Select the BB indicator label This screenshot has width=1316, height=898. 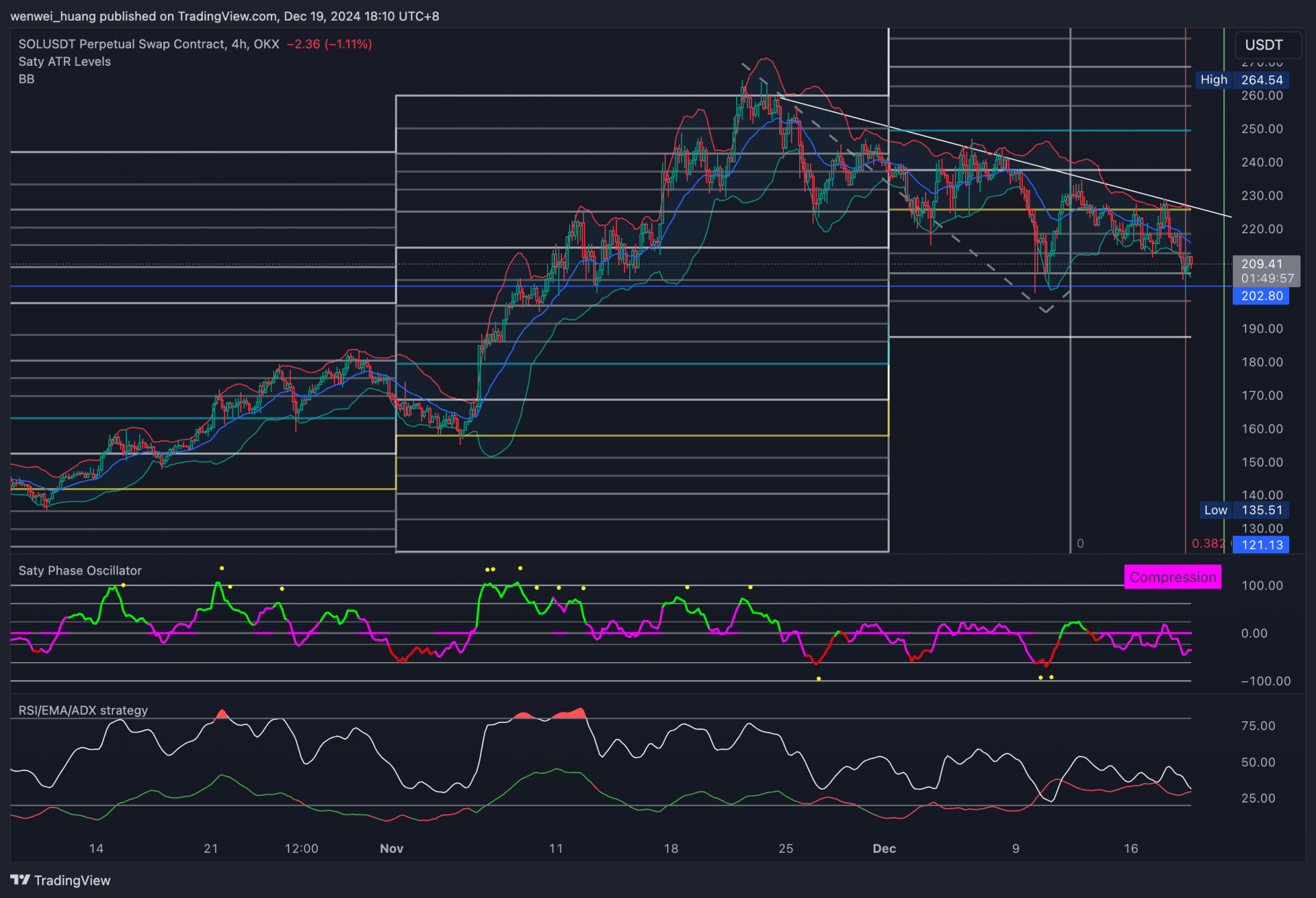coord(27,79)
